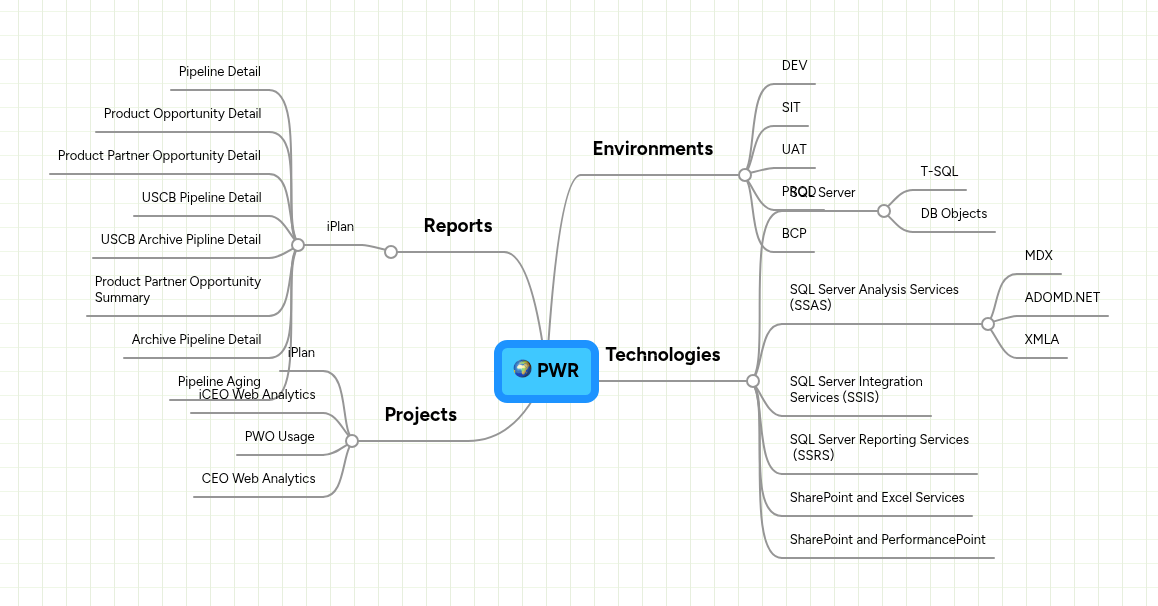Screen dimensions: 1158x606
Task: Select the Pipeline Detail report node
Action: [x=219, y=72]
